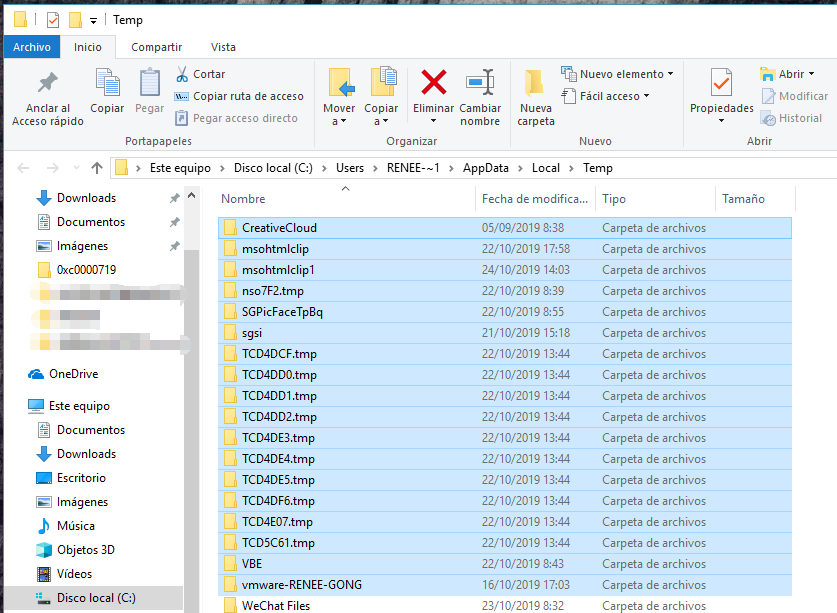The width and height of the screenshot is (837, 613).
Task: Click the back navigation arrow
Action: pyautogui.click(x=23, y=168)
